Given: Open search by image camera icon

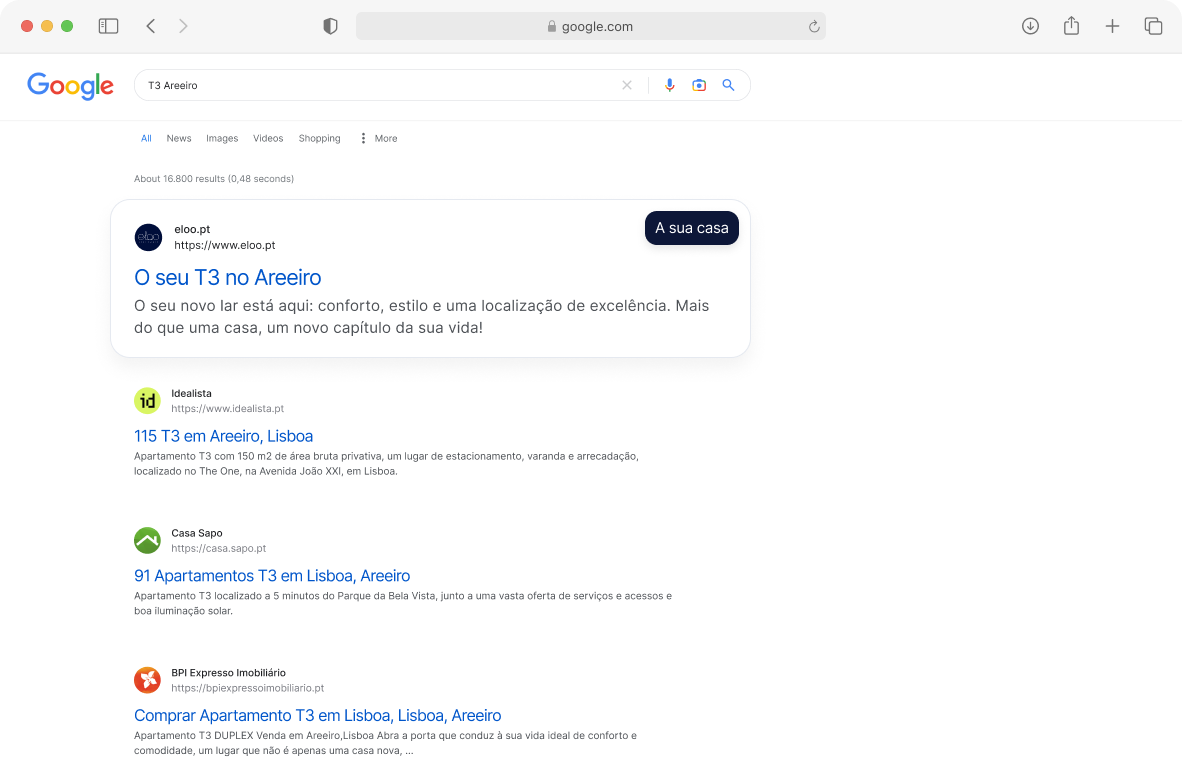Looking at the screenshot, I should tap(699, 85).
